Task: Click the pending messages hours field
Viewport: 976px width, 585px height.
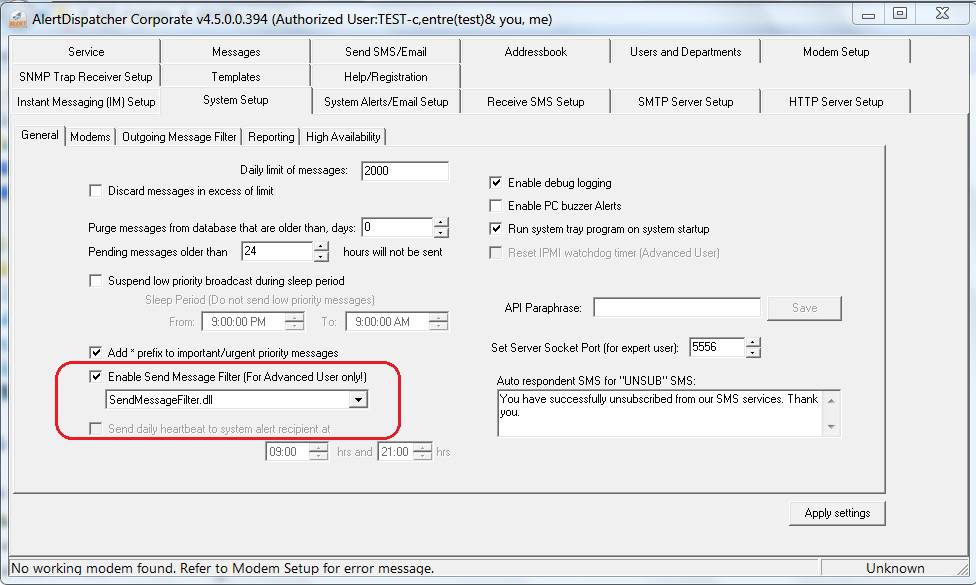Action: tap(277, 251)
